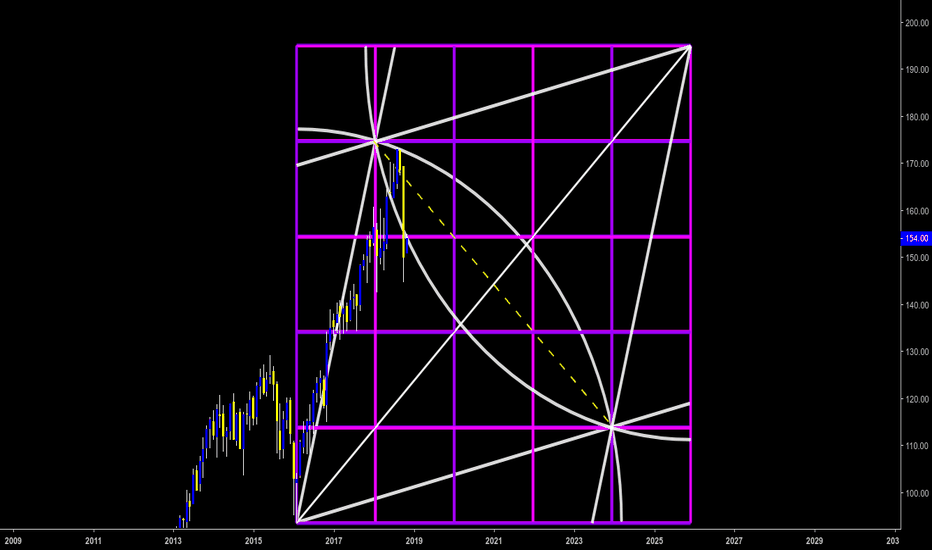Select the 2015 time axis label
Viewport: 932px width, 550px height.
(x=253, y=541)
